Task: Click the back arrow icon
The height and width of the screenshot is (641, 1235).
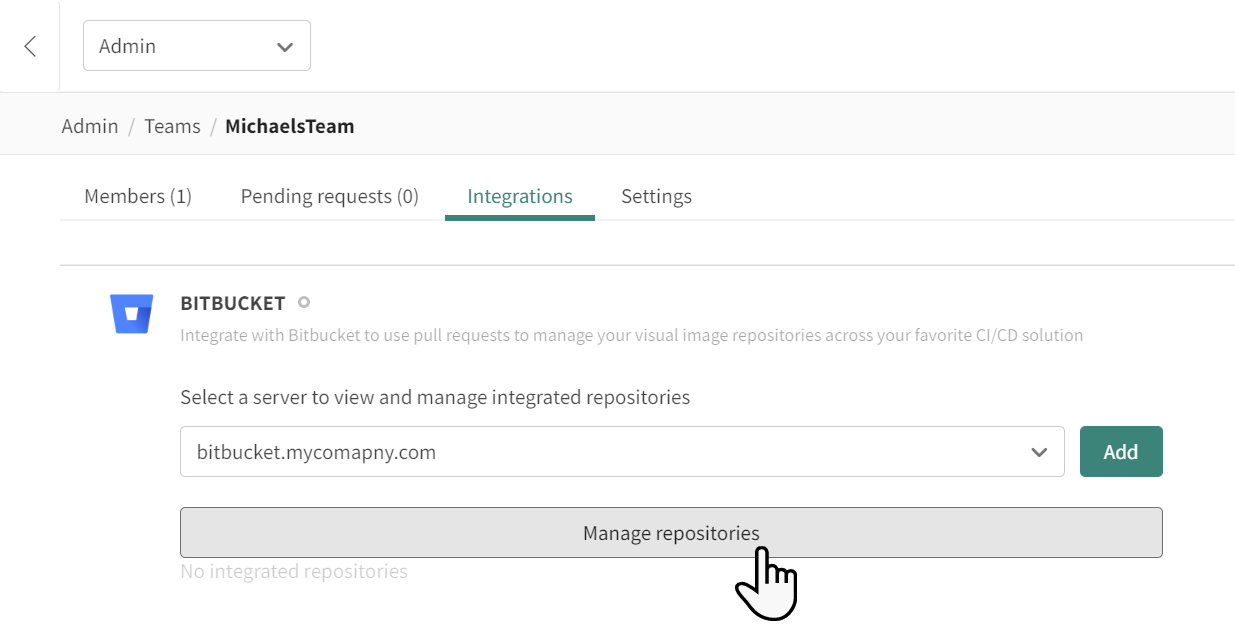Action: [x=30, y=46]
